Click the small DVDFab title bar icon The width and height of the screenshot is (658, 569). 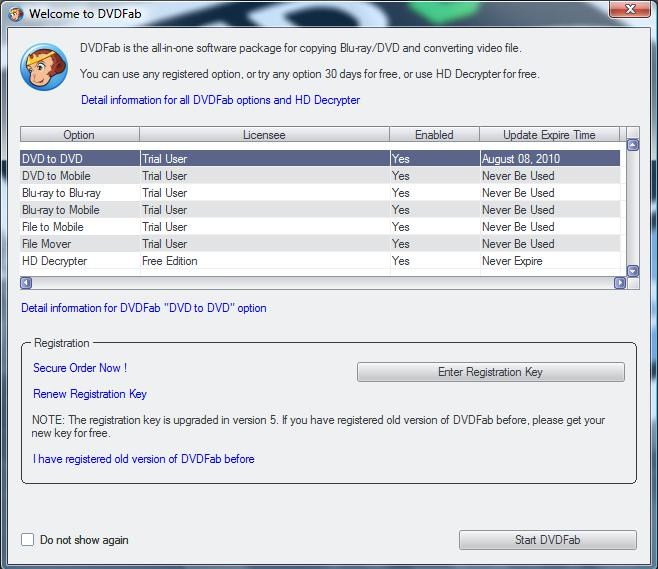[16, 14]
